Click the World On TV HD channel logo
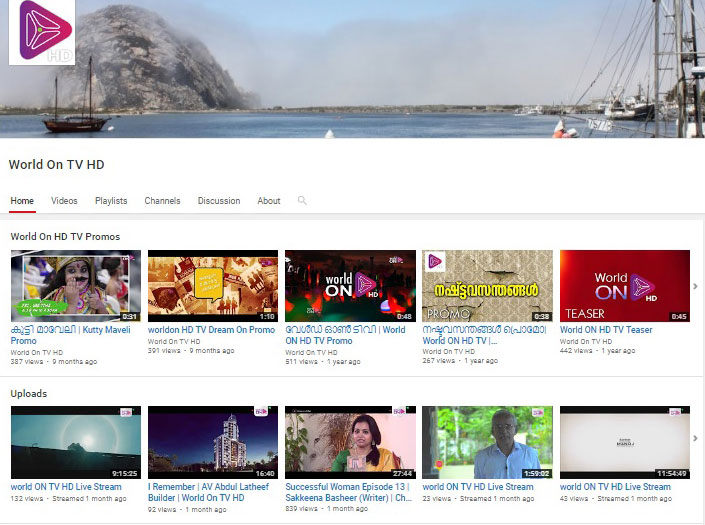The image size is (705, 525). tap(42, 32)
